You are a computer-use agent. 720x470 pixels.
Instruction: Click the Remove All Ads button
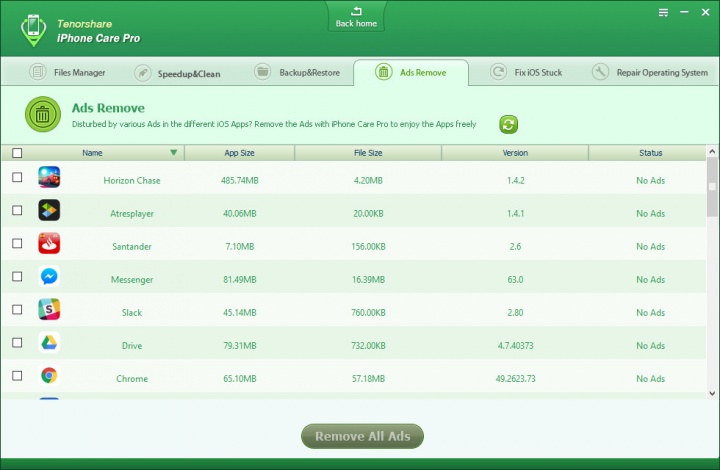point(362,436)
